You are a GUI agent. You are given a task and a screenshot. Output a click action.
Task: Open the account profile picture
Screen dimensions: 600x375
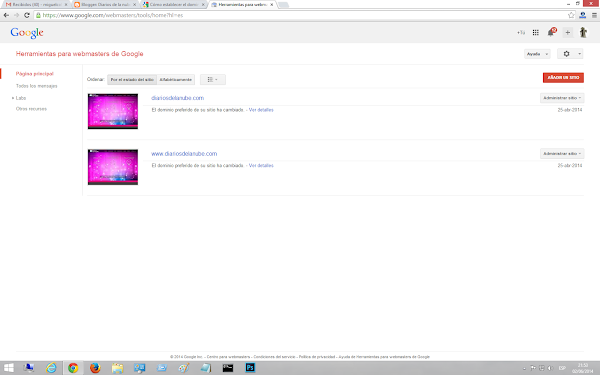[583, 33]
